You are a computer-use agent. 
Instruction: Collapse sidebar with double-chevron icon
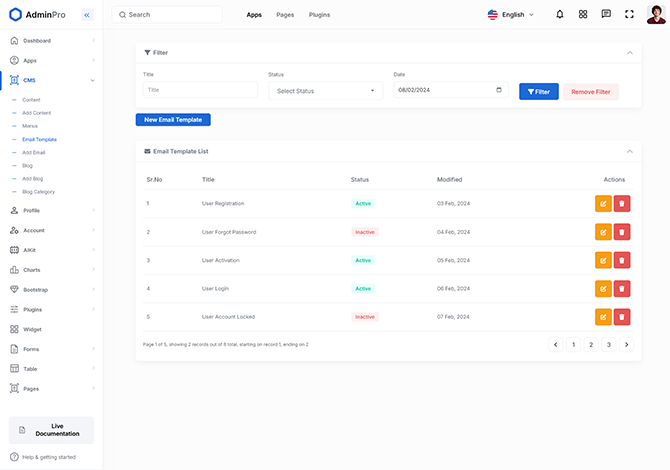(87, 15)
